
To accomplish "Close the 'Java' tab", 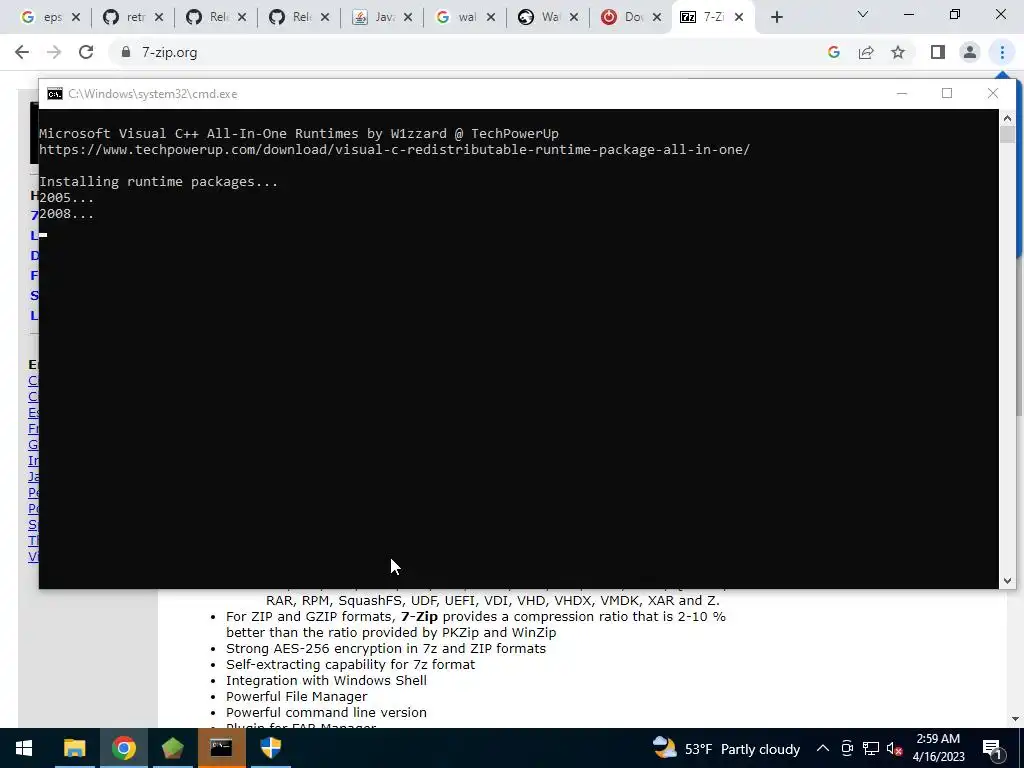I will [x=408, y=18].
